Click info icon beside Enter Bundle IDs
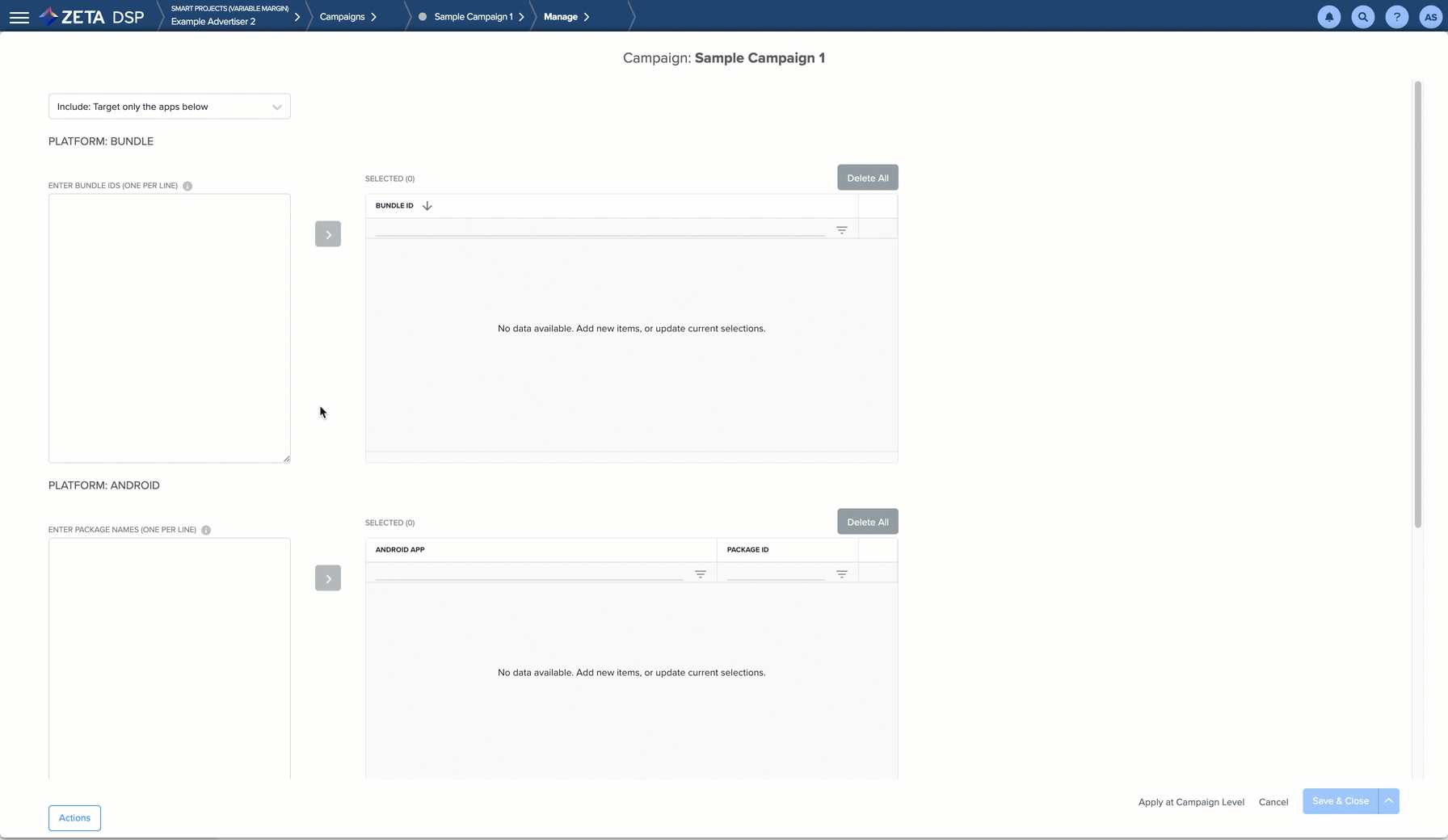Image resolution: width=1448 pixels, height=840 pixels. point(187,186)
